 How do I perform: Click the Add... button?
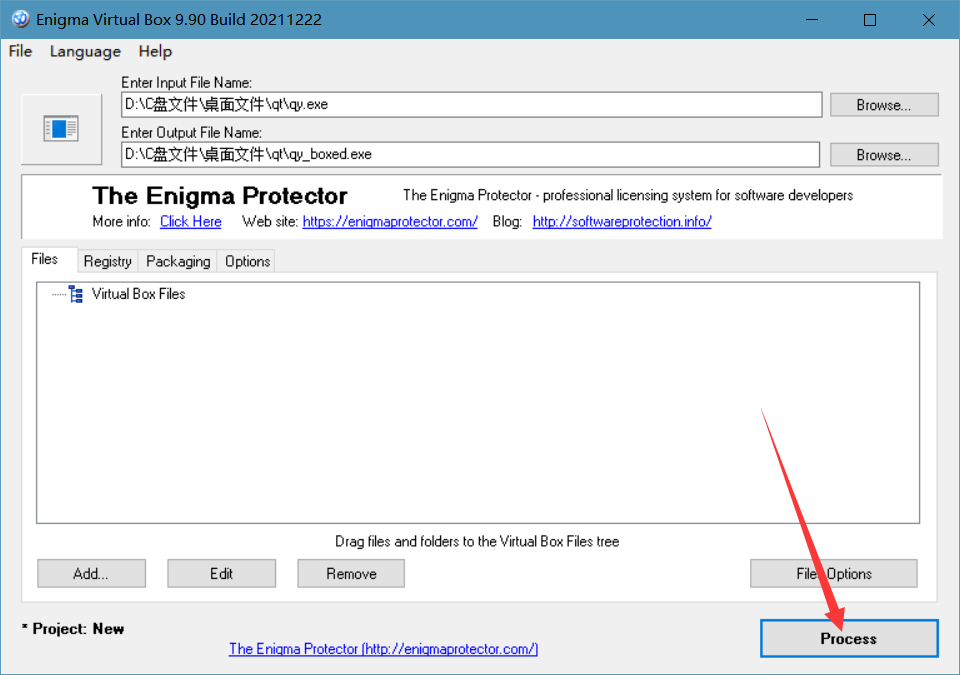[x=91, y=573]
